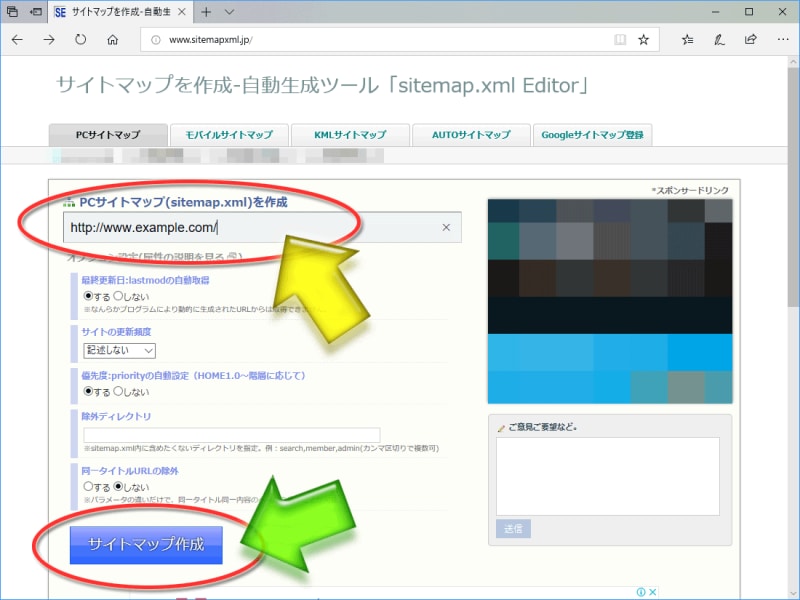
Task: Select しない for lastmod auto-acquisition
Action: [x=119, y=296]
